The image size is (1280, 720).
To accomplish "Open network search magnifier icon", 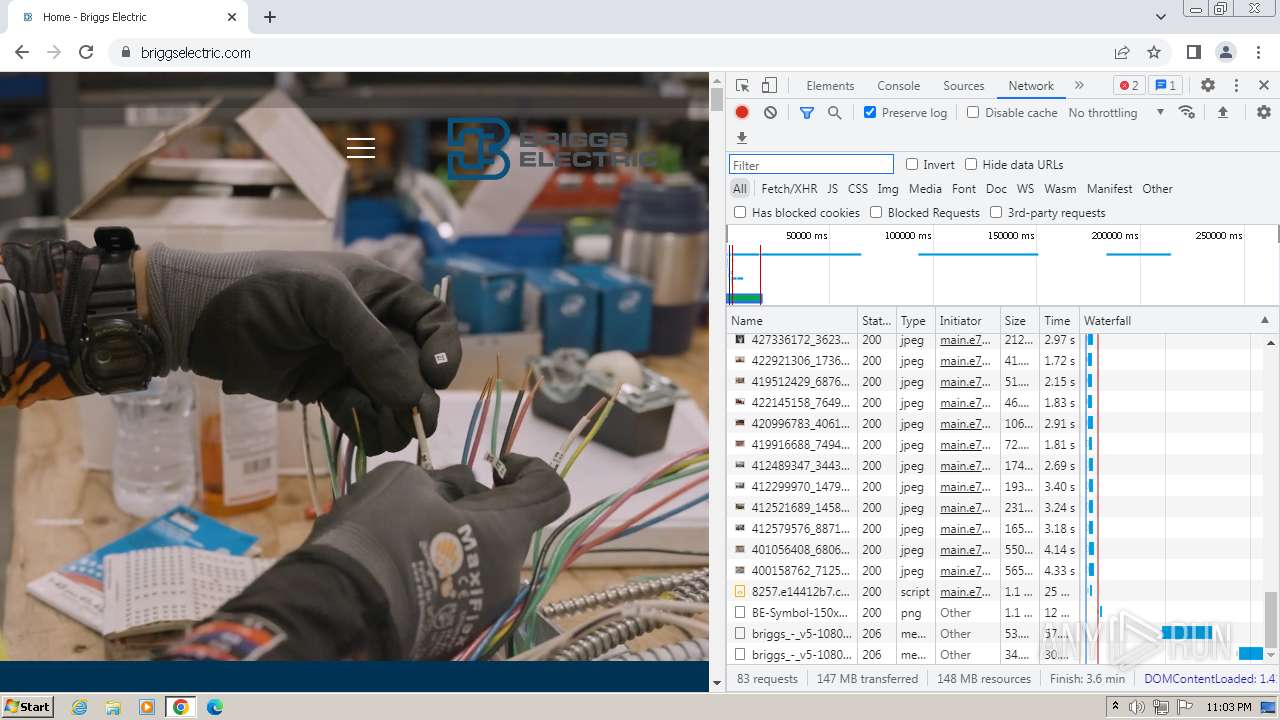I will click(x=835, y=113).
